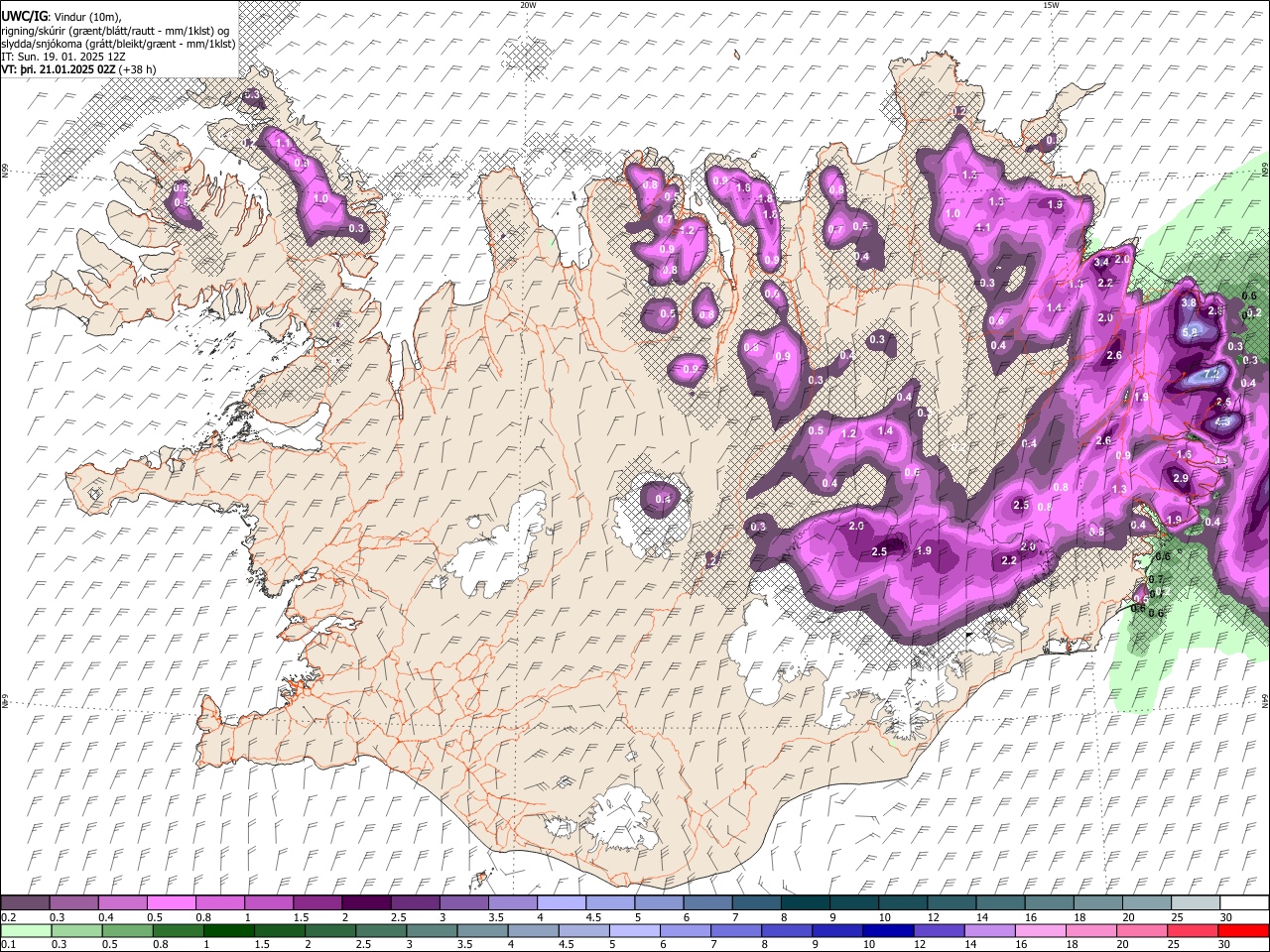The image size is (1270, 952).
Task: Click the lower legend's swatch between 3 and 3.5
Action: tap(432, 930)
